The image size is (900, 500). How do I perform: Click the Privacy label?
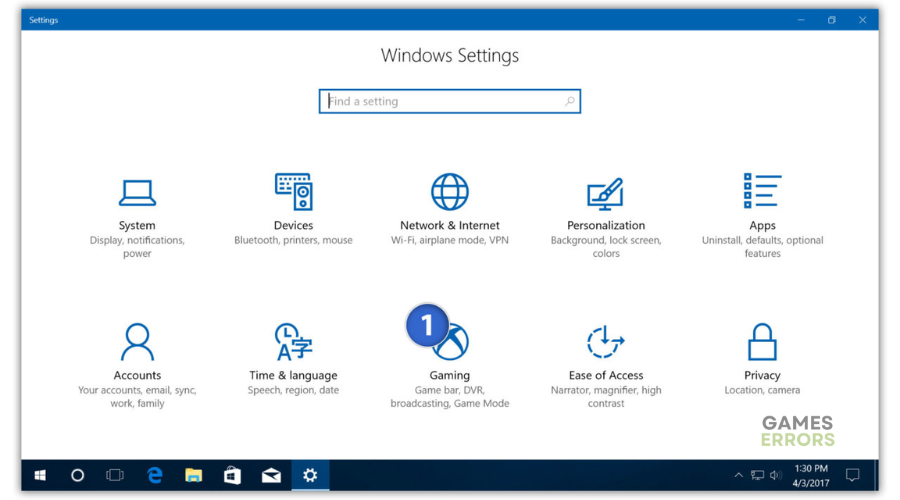(x=762, y=375)
